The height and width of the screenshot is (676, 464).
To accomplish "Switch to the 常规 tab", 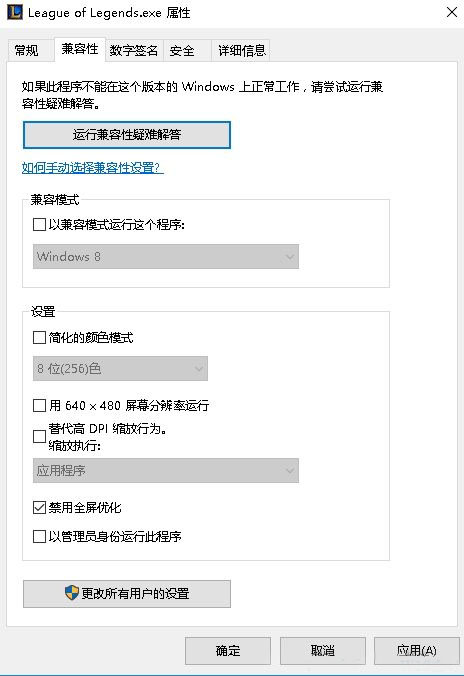I will click(27, 50).
